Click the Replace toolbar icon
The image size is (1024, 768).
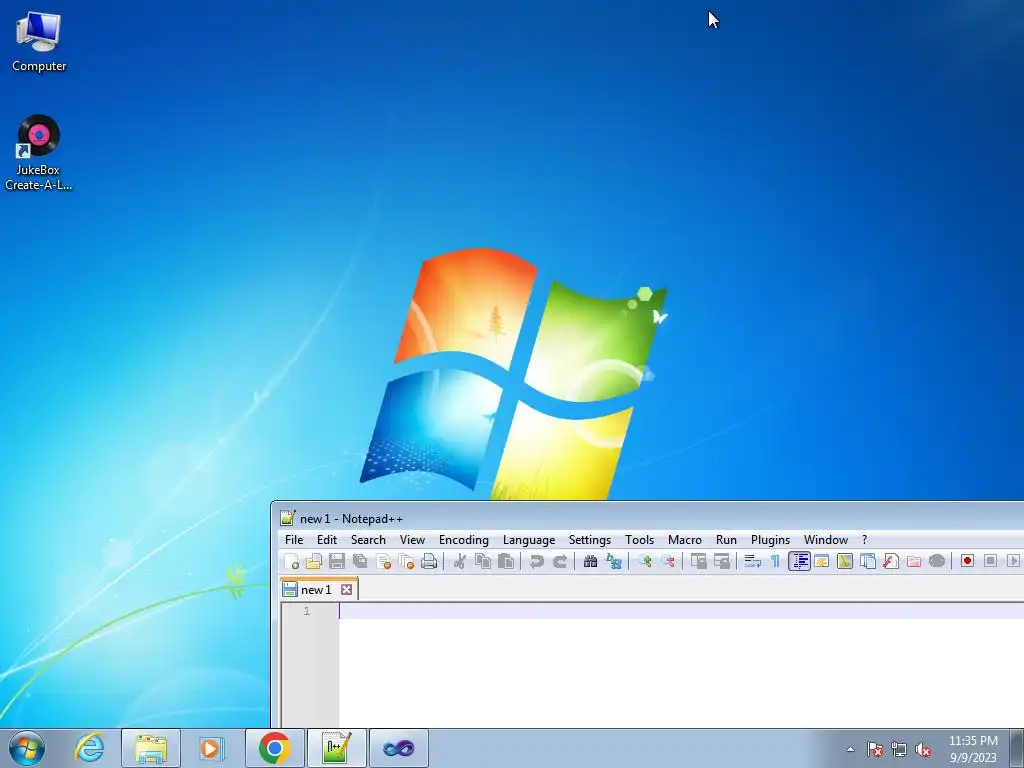(x=614, y=562)
